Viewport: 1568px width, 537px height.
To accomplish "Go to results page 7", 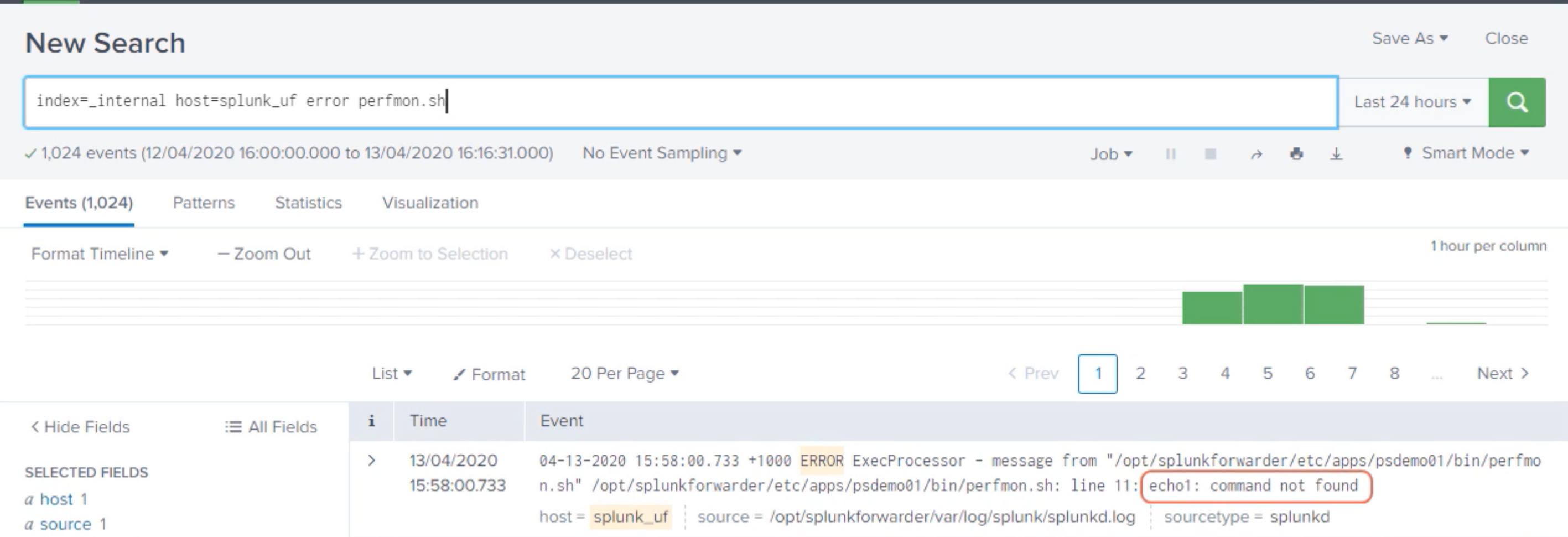I will coord(1352,373).
